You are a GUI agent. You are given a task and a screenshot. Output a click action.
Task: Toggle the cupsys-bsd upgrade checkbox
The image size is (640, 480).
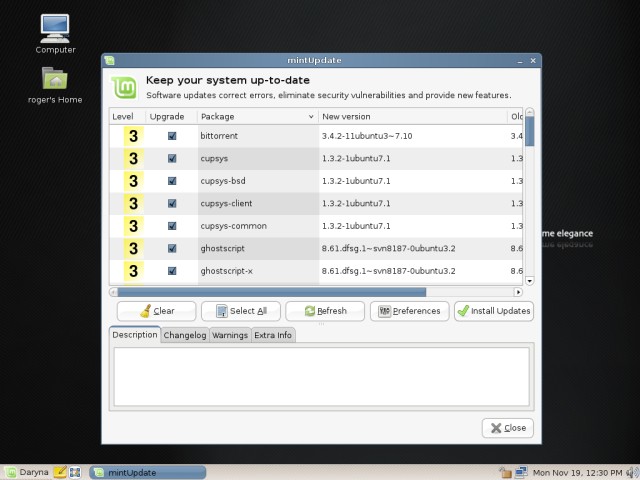[172, 181]
